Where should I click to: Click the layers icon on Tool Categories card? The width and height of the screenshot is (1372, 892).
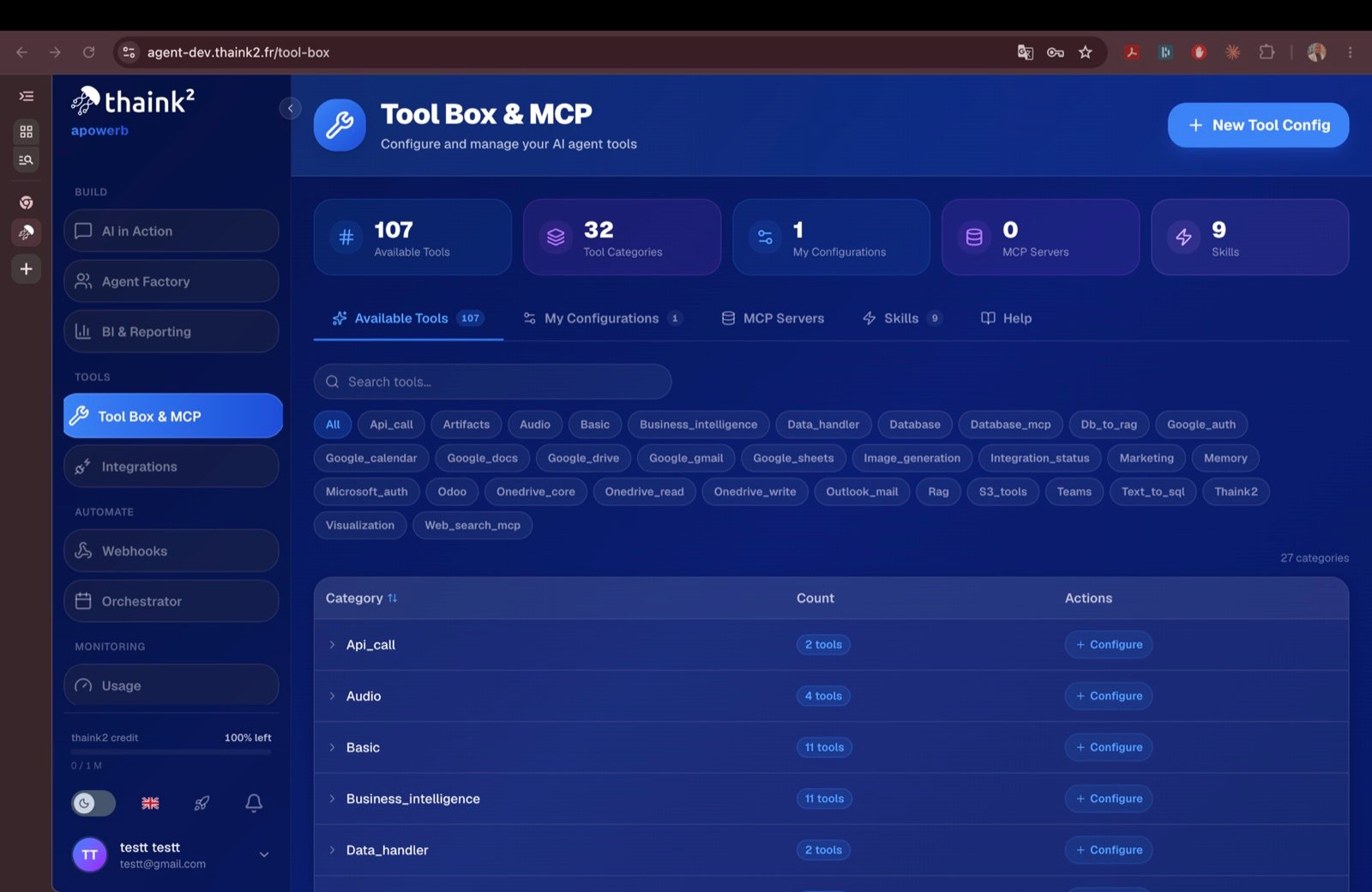point(556,238)
